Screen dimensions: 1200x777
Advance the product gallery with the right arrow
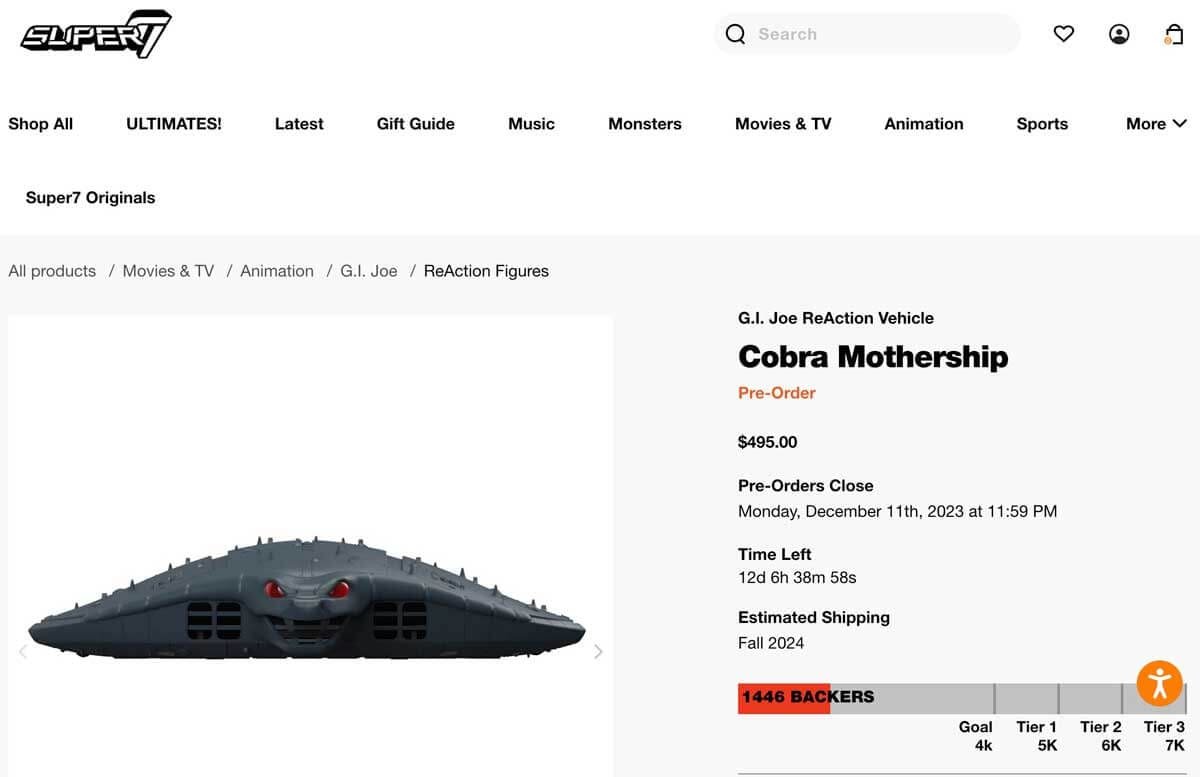[x=598, y=651]
